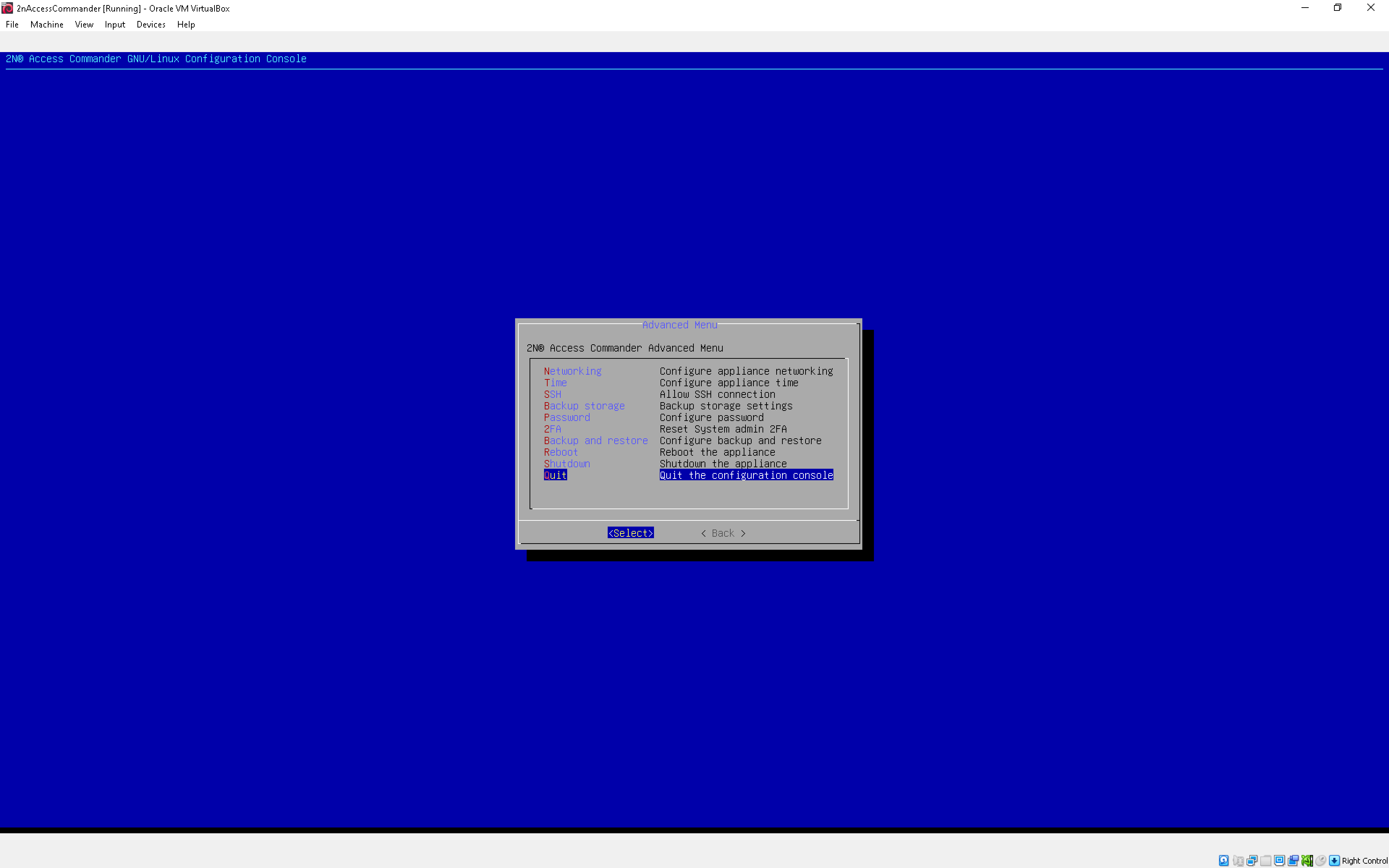Click the video recording indicator icon

point(1293,860)
